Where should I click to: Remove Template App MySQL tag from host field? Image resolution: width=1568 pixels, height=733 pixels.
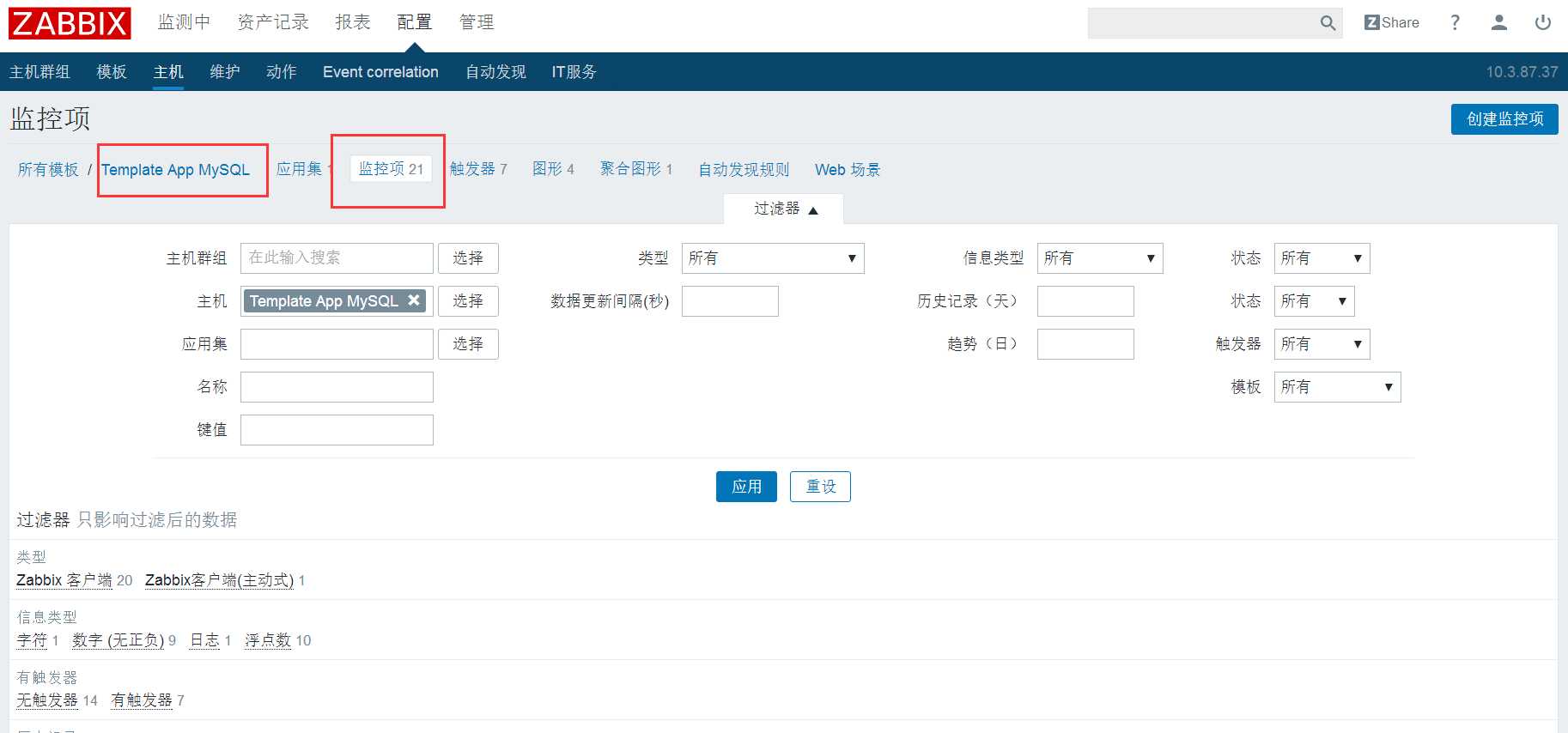(x=414, y=300)
